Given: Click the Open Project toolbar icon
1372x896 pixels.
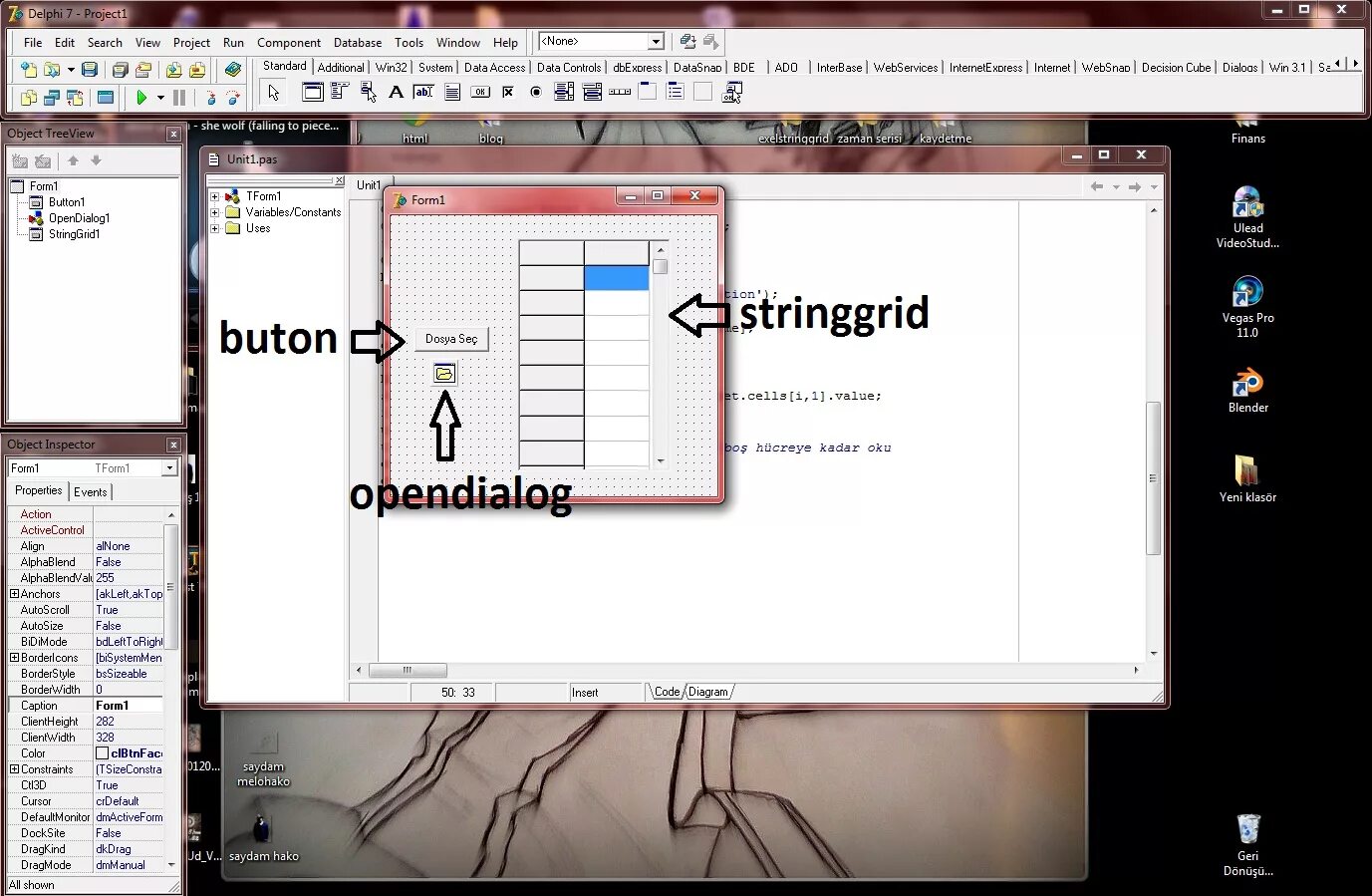Looking at the screenshot, I should 143,70.
